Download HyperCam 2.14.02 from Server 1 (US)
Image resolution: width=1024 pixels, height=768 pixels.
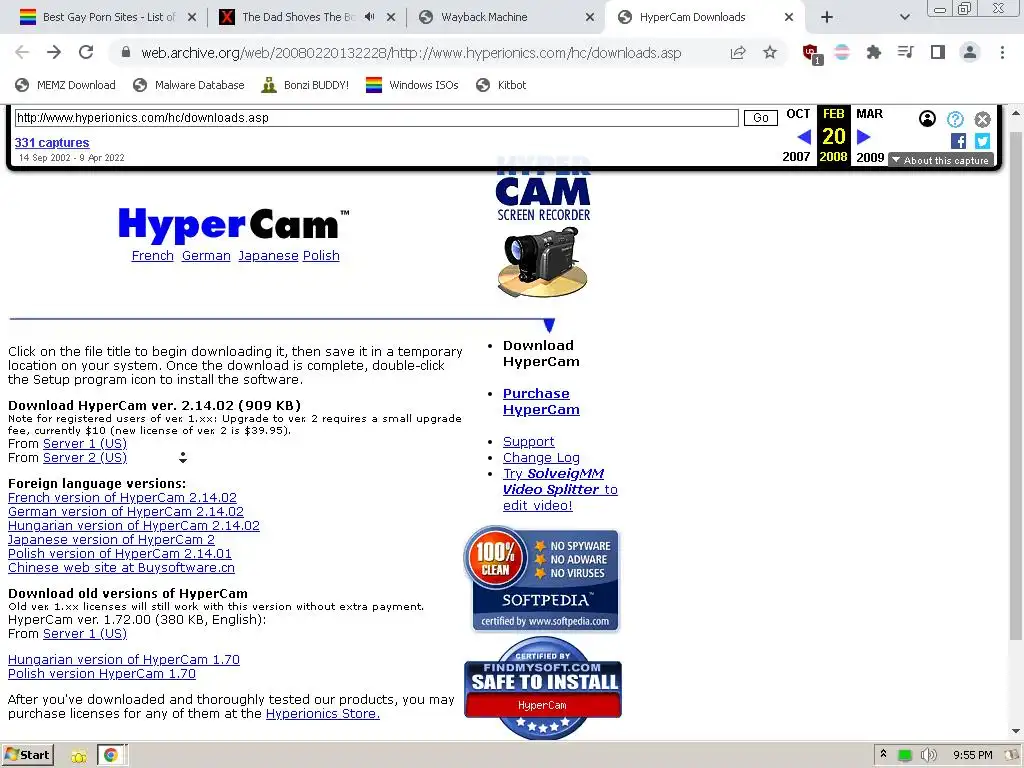[85, 443]
